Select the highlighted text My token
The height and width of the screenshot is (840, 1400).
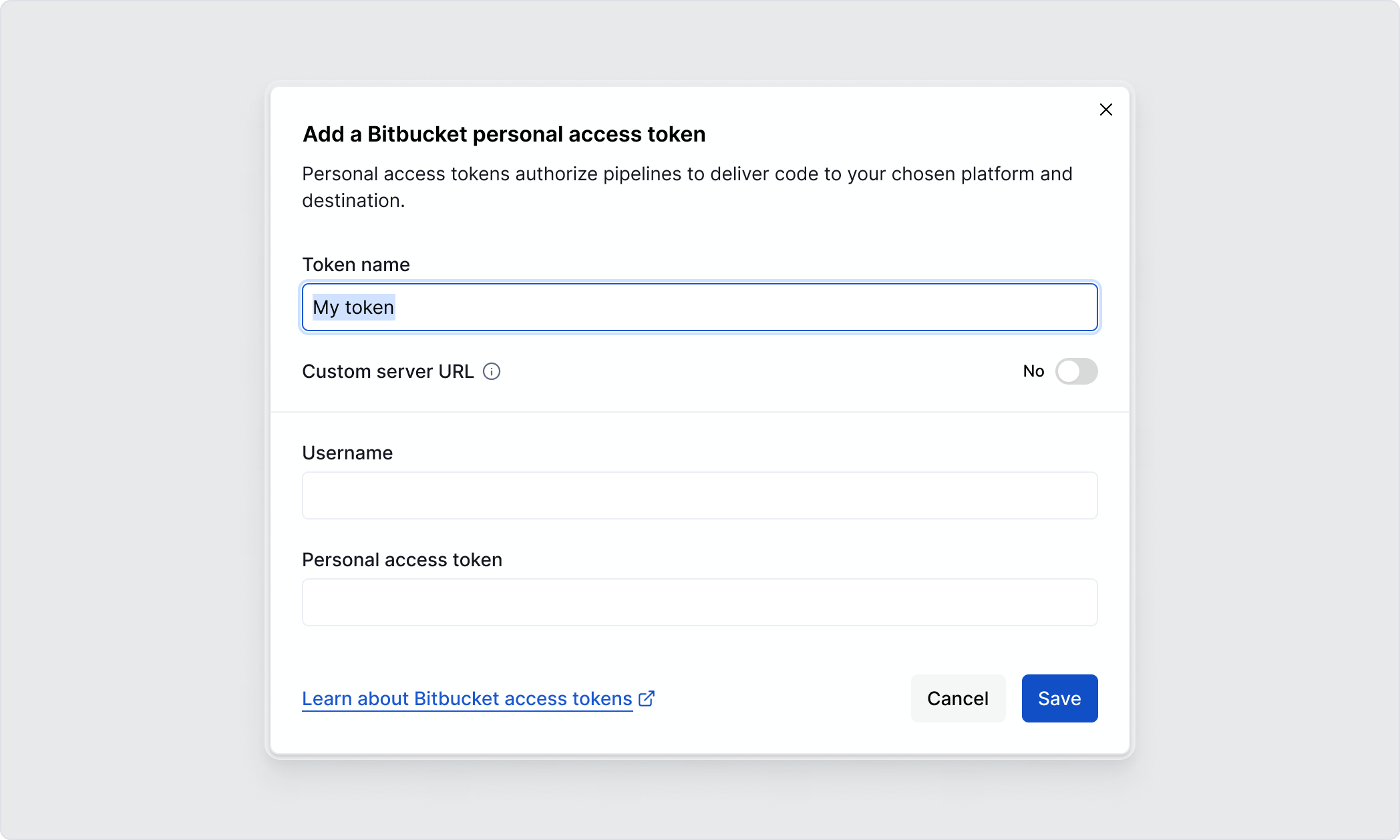tap(353, 307)
